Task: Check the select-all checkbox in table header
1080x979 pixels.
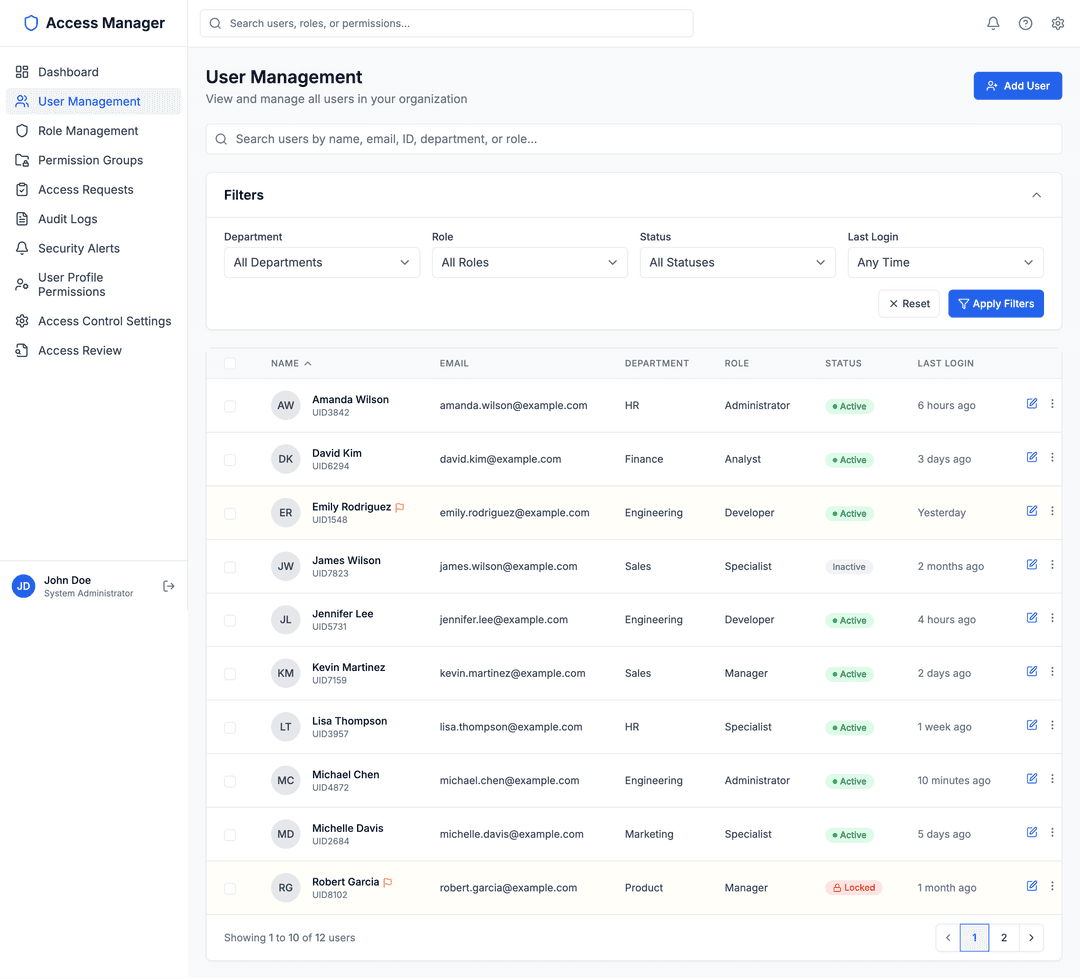Action: click(228, 363)
